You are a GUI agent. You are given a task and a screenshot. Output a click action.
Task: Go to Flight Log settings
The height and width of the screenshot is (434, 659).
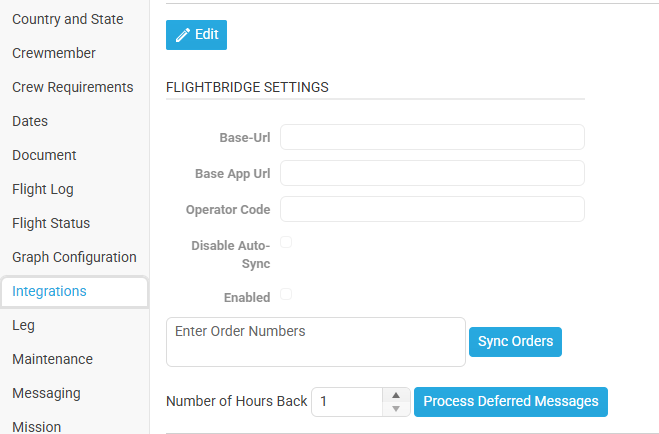click(x=43, y=189)
